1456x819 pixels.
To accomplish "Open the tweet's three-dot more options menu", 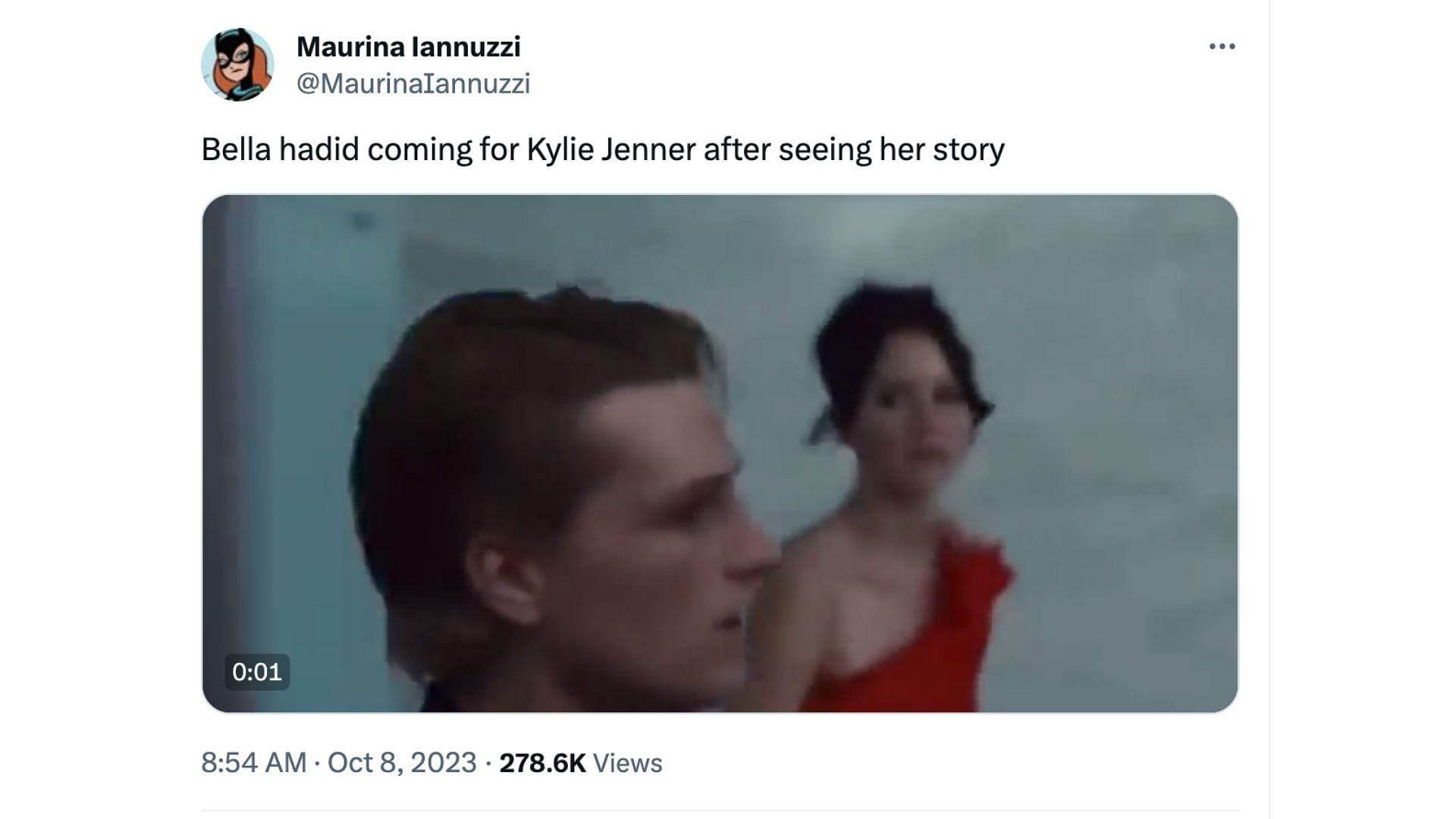I will pos(1222,47).
